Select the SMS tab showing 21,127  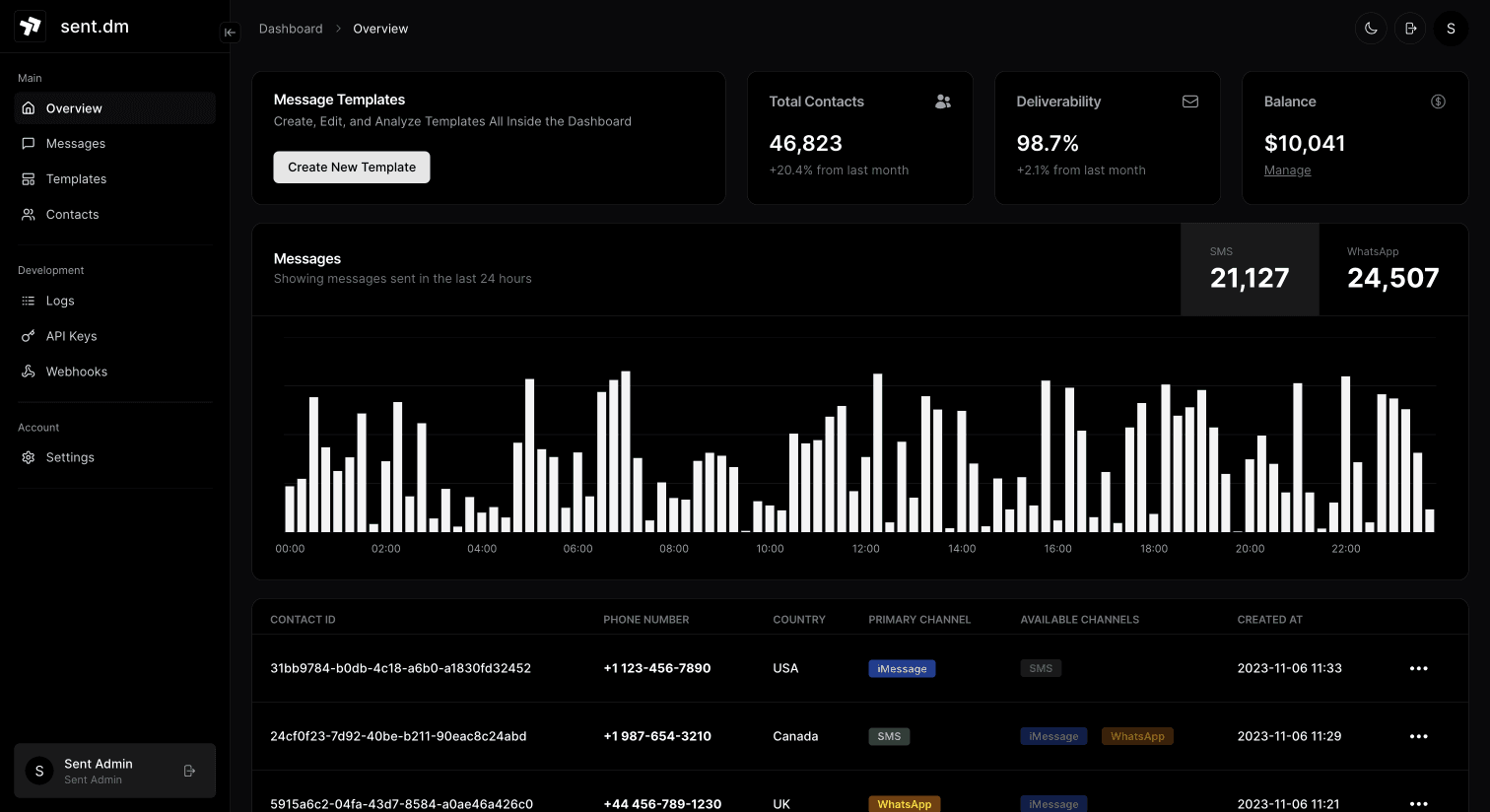1250,269
